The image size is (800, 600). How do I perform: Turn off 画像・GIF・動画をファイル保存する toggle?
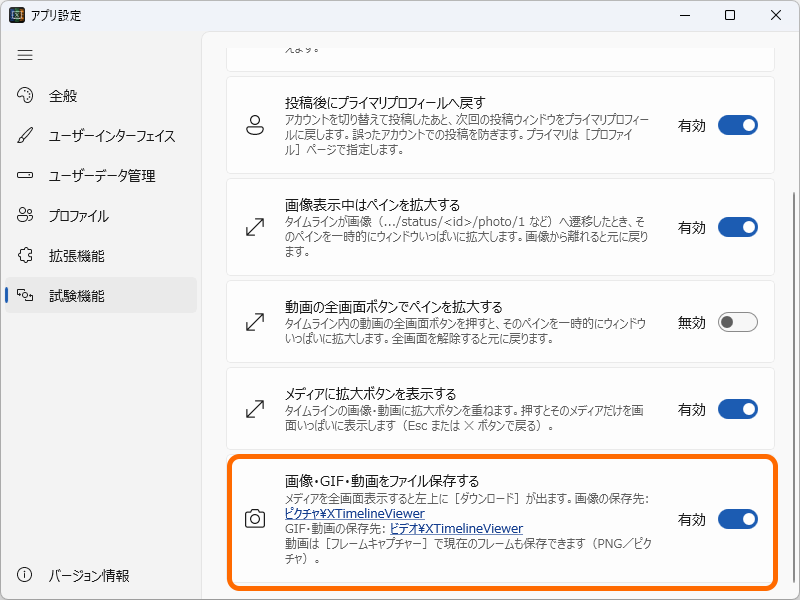738,519
